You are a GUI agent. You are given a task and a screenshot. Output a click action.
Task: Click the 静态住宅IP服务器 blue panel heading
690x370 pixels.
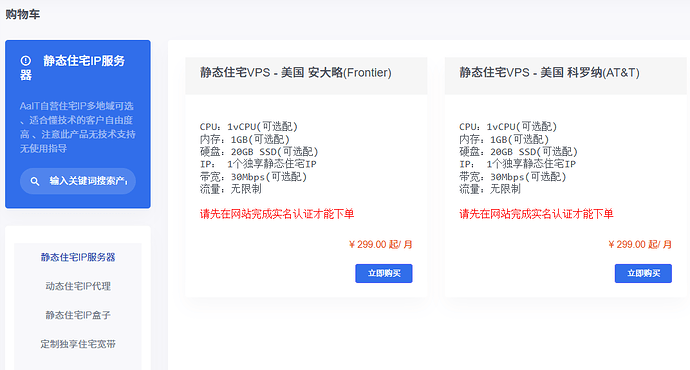[73, 68]
